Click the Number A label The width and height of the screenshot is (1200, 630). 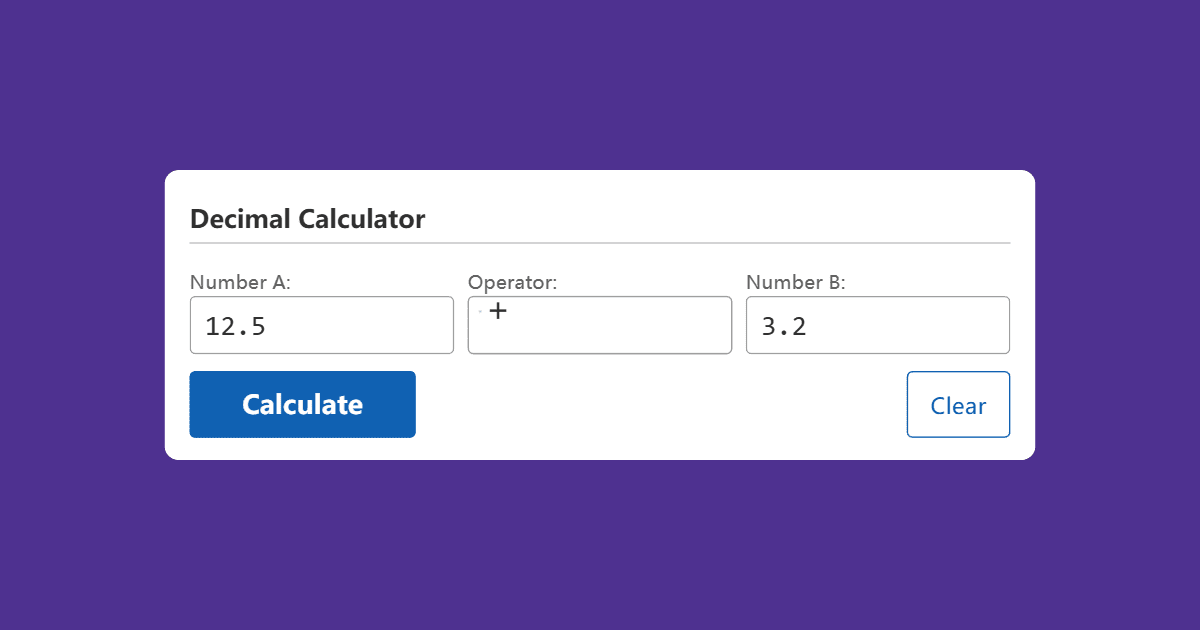(x=240, y=283)
